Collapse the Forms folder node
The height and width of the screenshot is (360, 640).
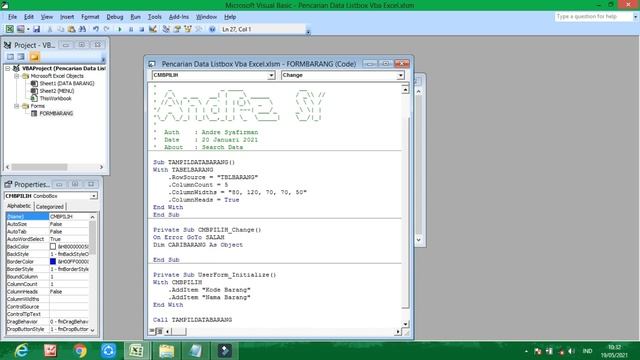click(x=17, y=106)
